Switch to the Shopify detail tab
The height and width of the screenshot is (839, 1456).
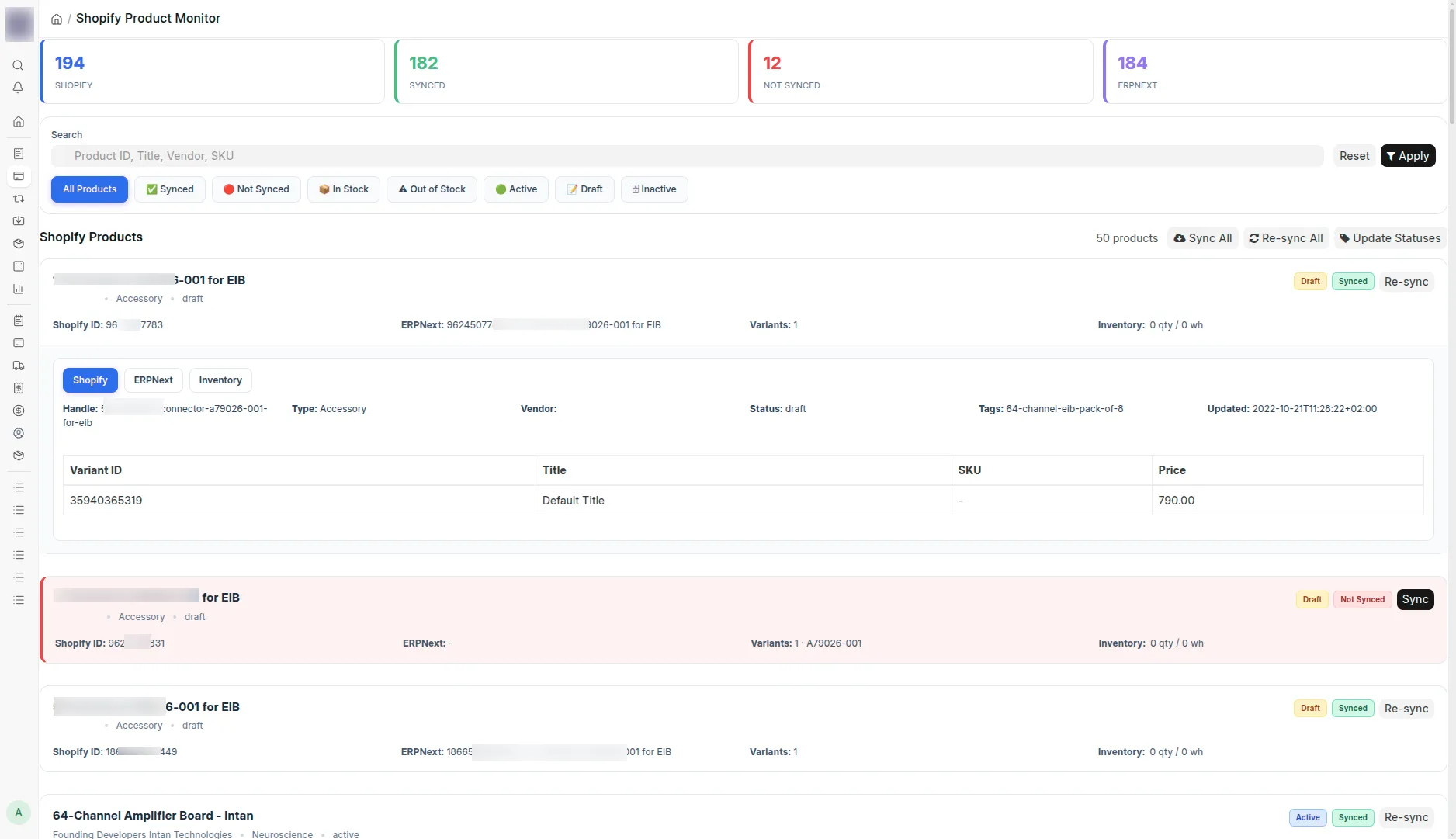90,380
